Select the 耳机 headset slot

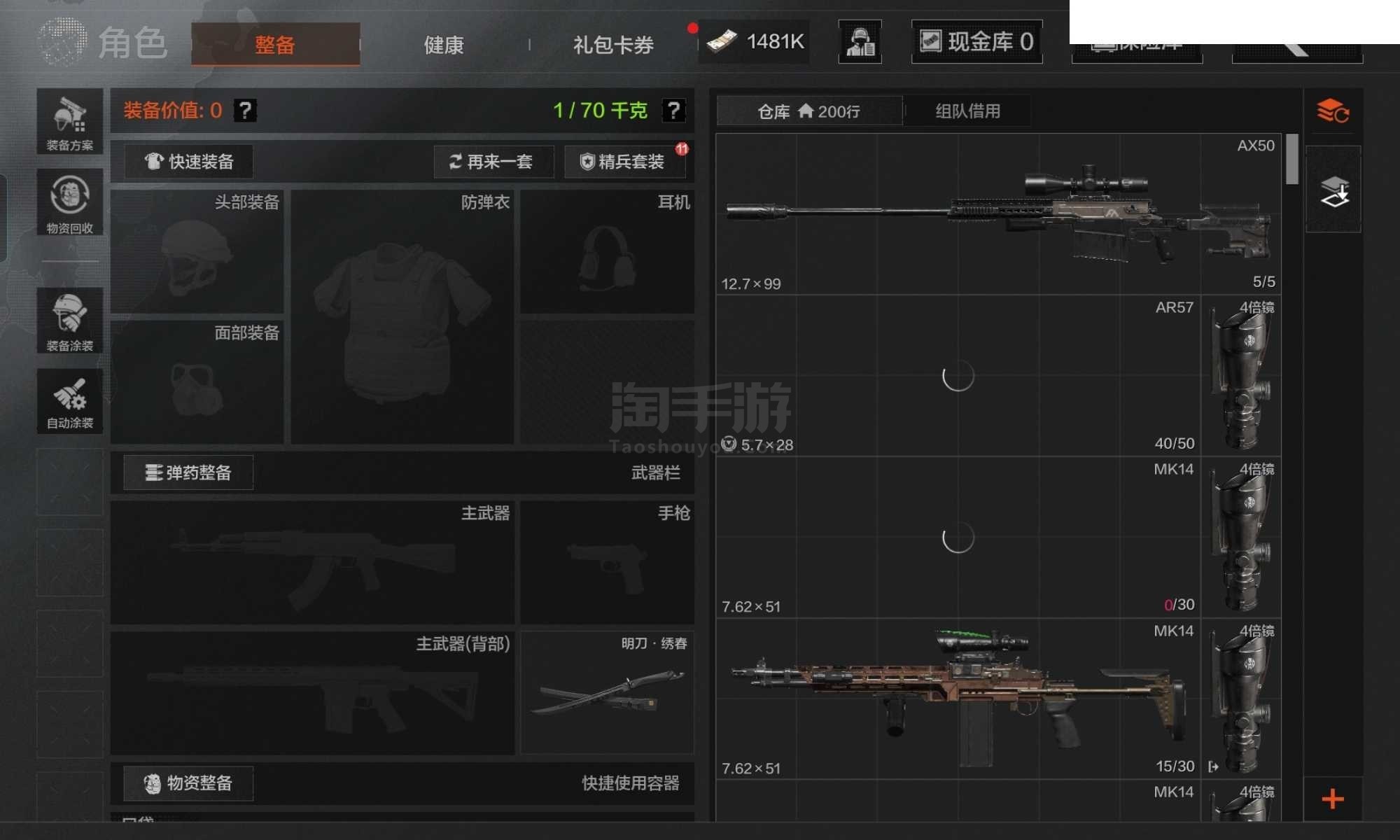[608, 252]
